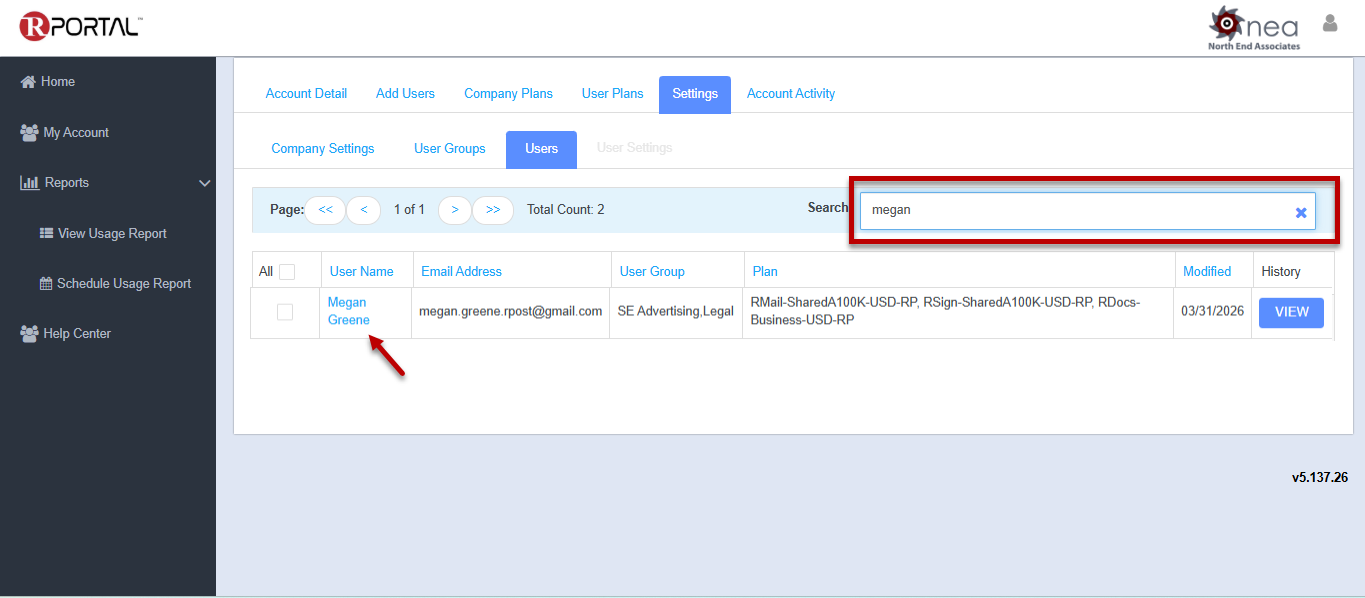The image size is (1365, 598).
Task: Go to last page button
Action: tap(493, 210)
